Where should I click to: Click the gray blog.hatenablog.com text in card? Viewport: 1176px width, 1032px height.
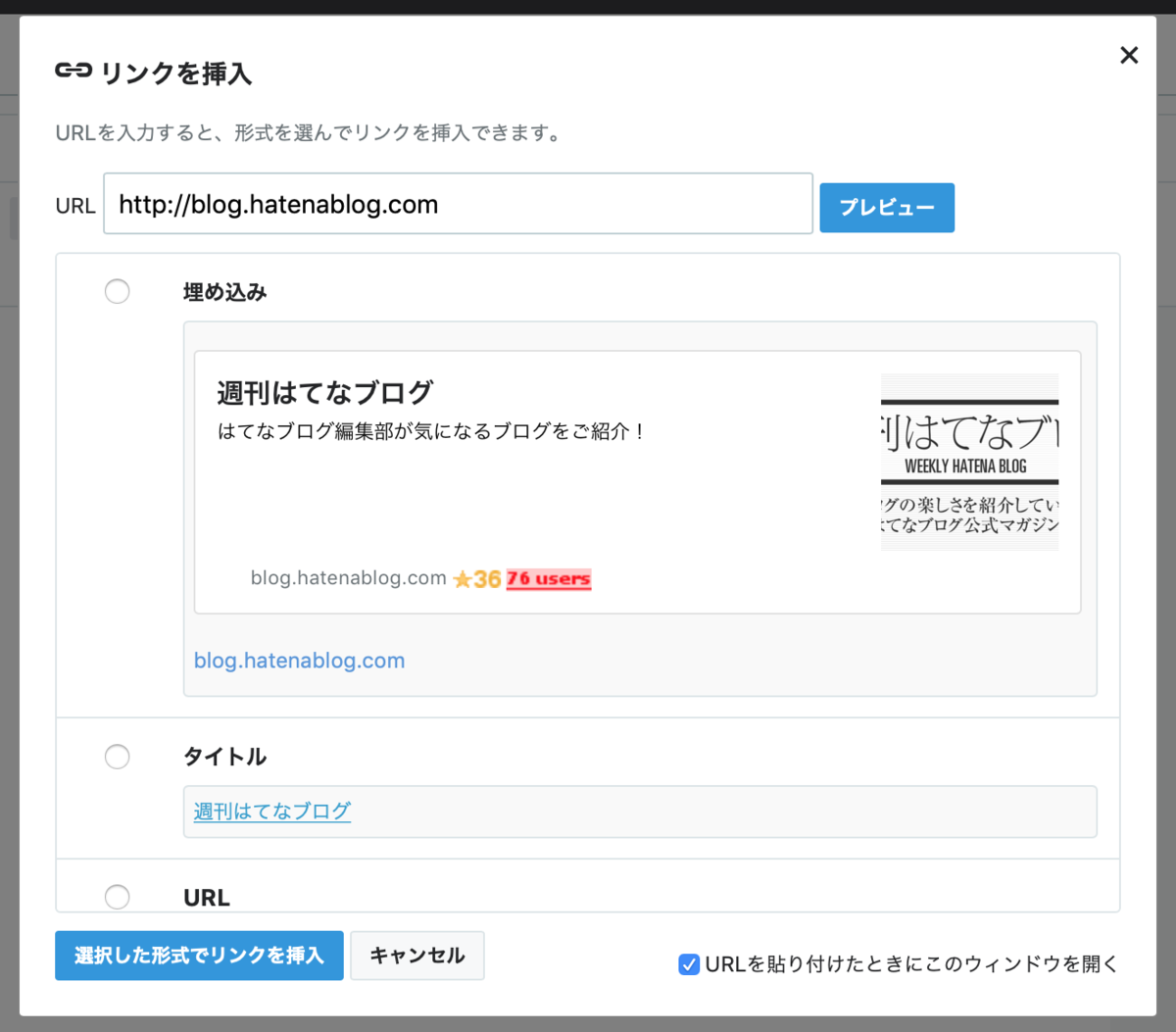pos(348,578)
